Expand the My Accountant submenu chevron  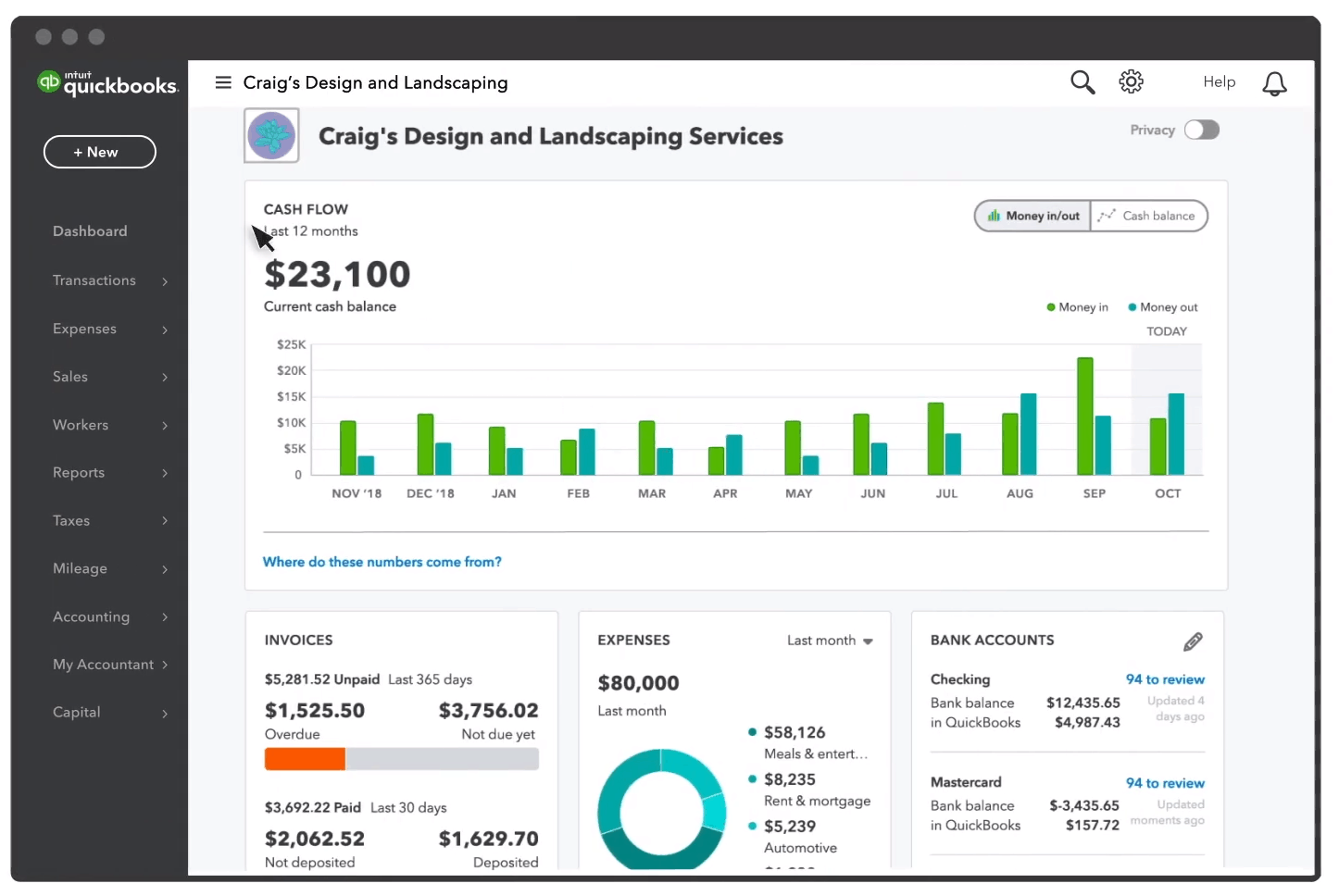[165, 665]
